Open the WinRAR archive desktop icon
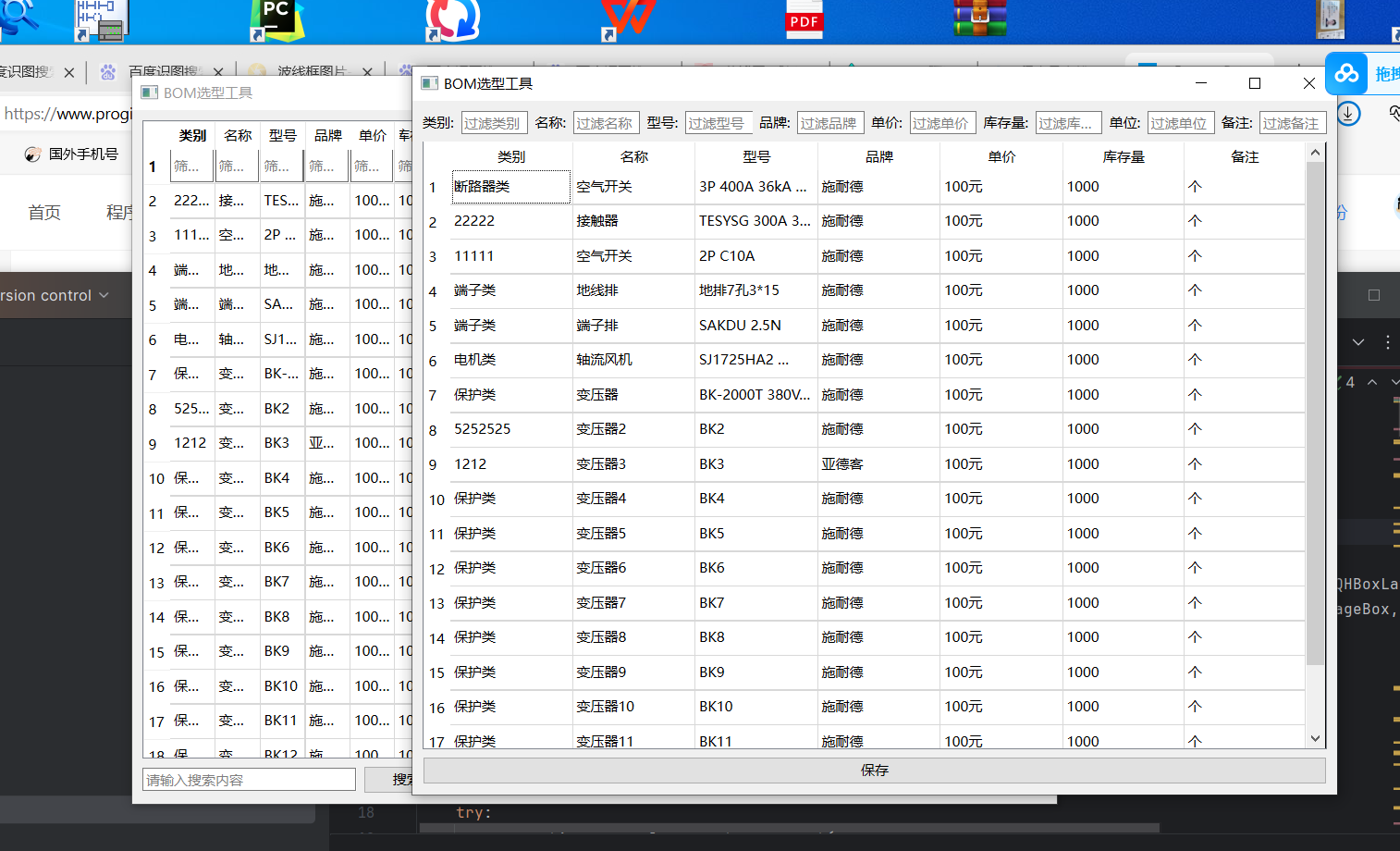The width and height of the screenshot is (1400, 851). (980, 18)
